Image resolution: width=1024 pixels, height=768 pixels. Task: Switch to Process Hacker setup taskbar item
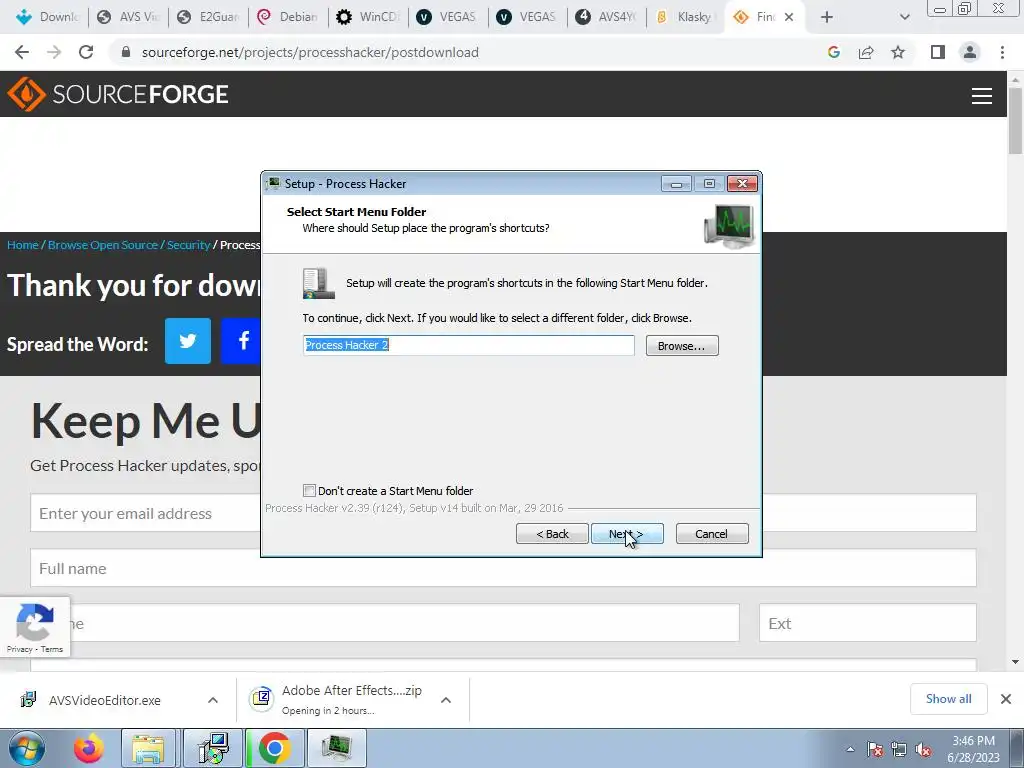coord(336,748)
